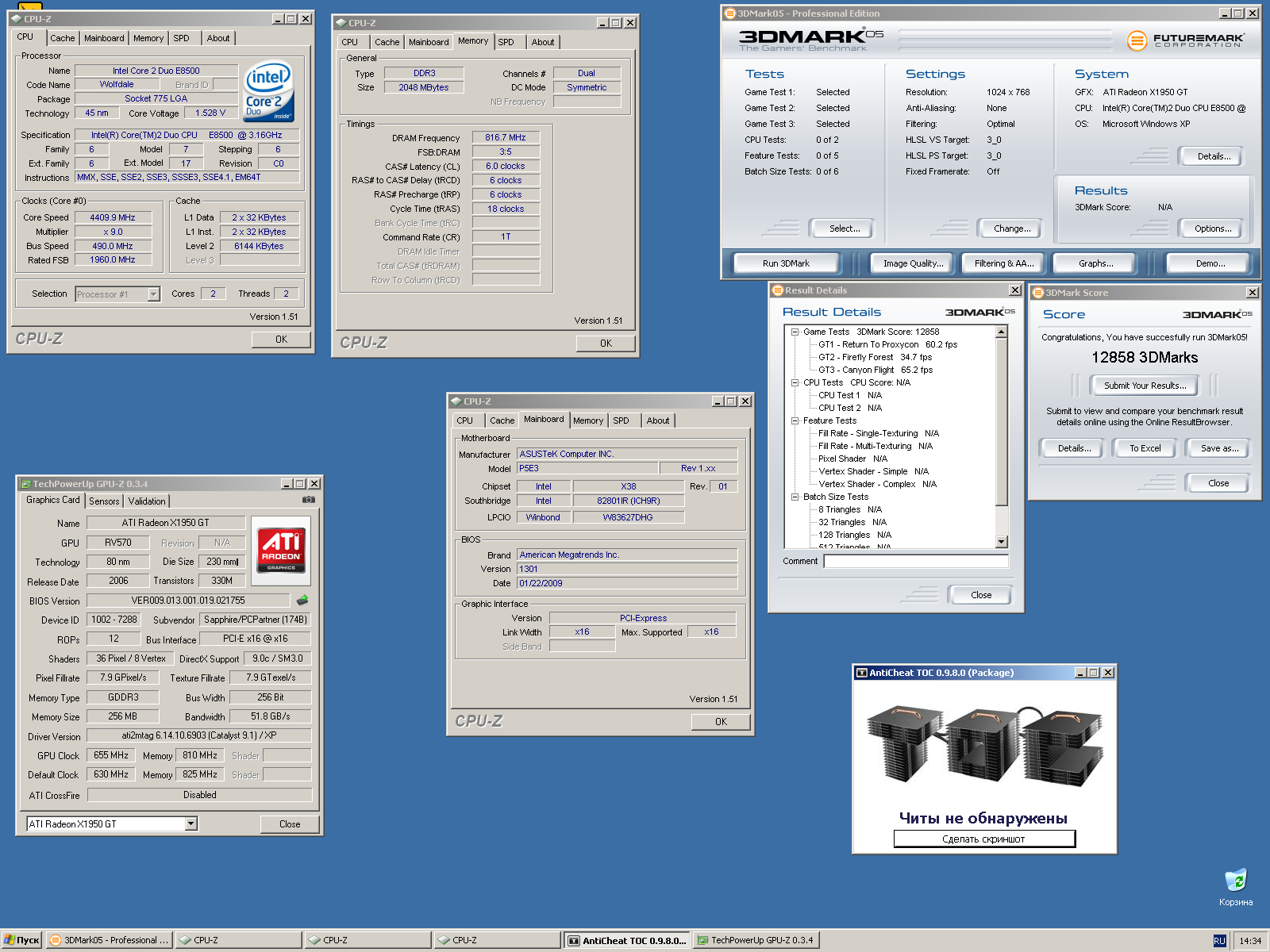This screenshot has width=1270, height=952.
Task: Open the SPD tab in first CPU-Z
Action: pyautogui.click(x=182, y=38)
